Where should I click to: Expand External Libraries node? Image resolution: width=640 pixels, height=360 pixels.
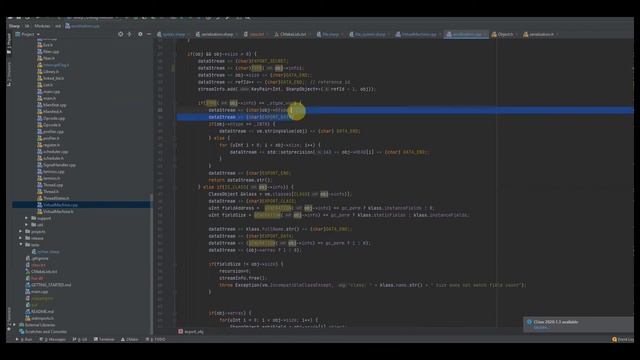tap(15, 325)
